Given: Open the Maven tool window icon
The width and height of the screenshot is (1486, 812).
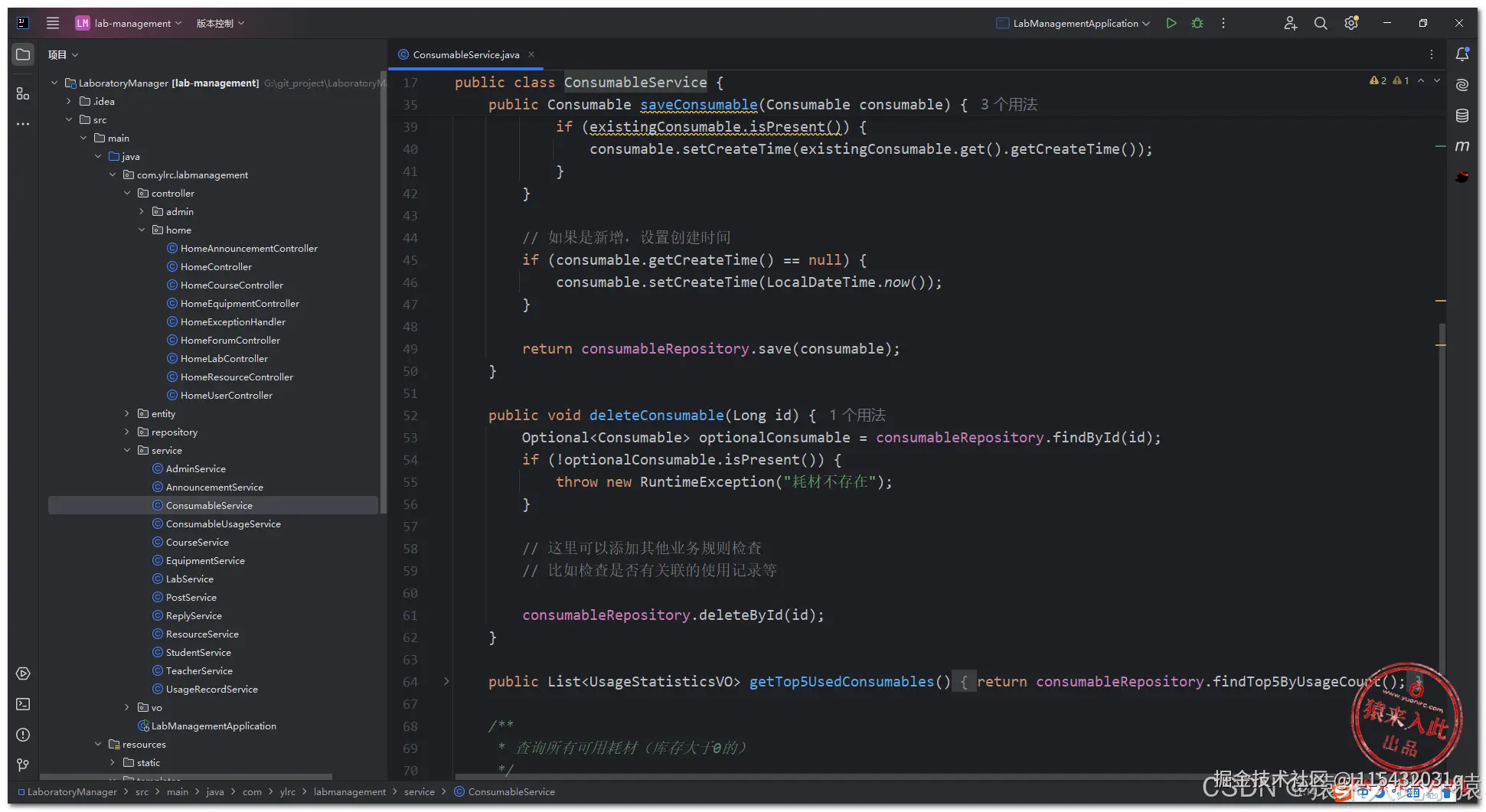Looking at the screenshot, I should point(1462,145).
